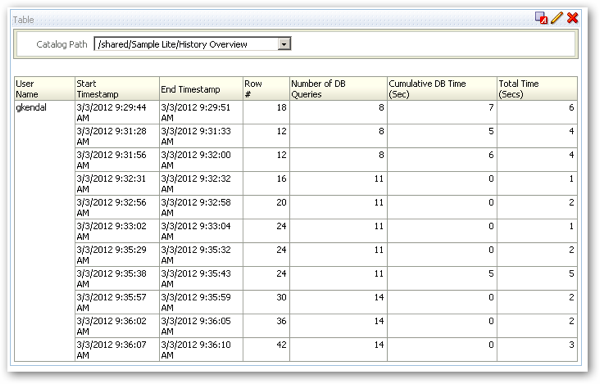Select end timestamp 3/3/2012 9:32:00 AM

point(201,160)
